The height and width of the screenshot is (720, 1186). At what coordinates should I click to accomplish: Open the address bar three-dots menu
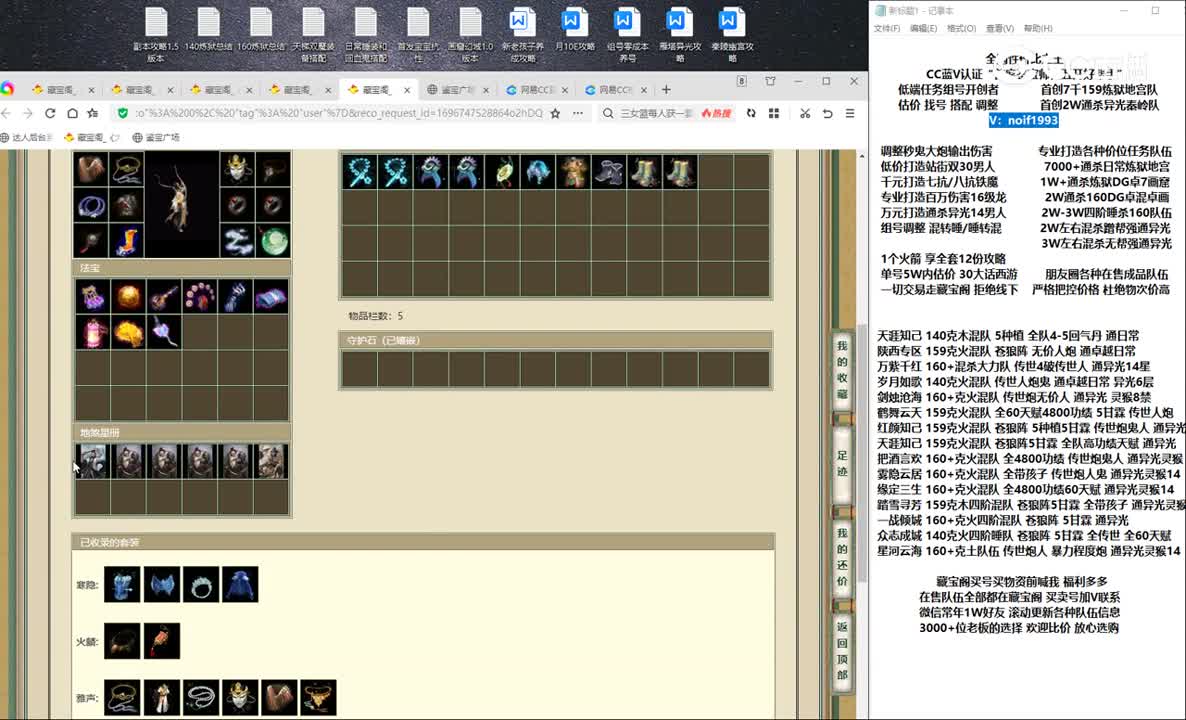pos(578,113)
